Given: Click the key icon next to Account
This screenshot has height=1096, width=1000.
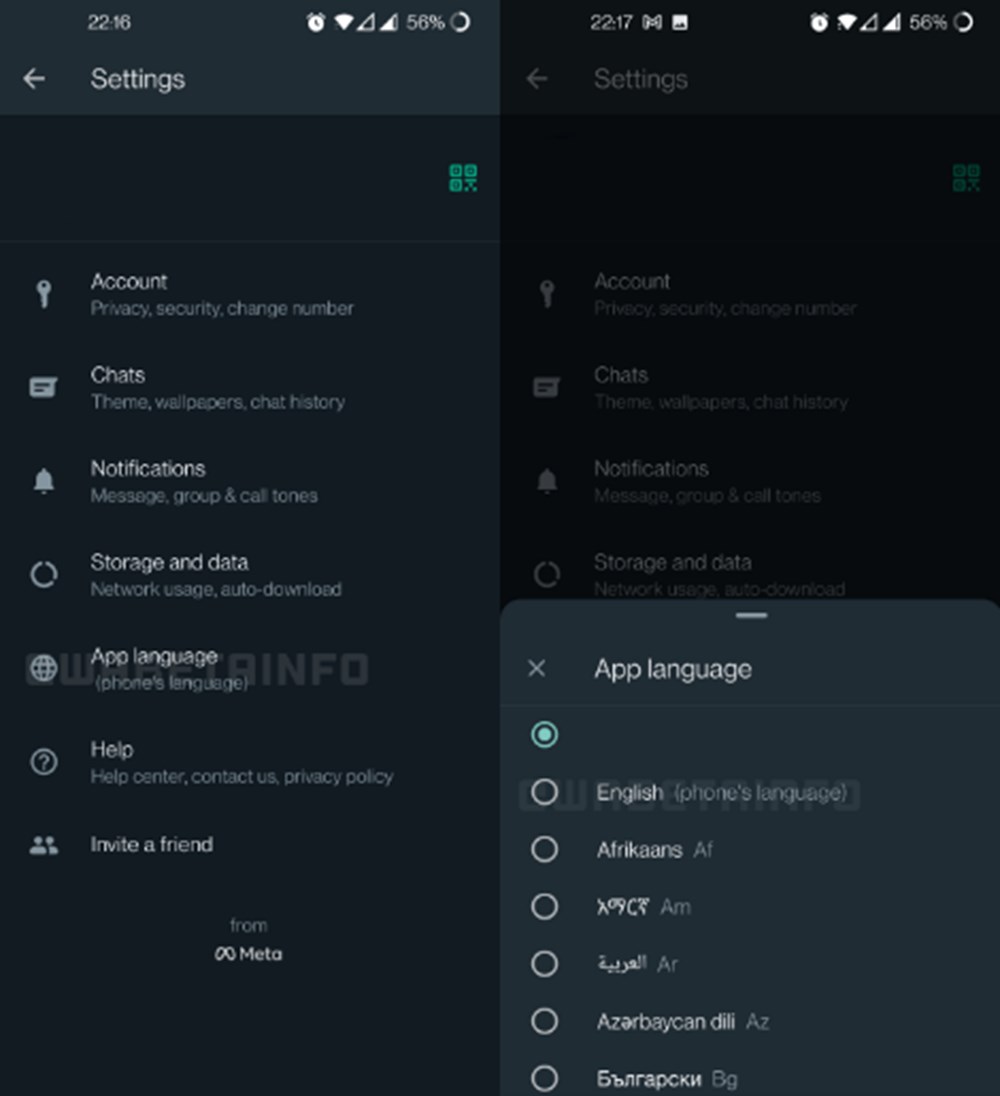Looking at the screenshot, I should pos(43,293).
